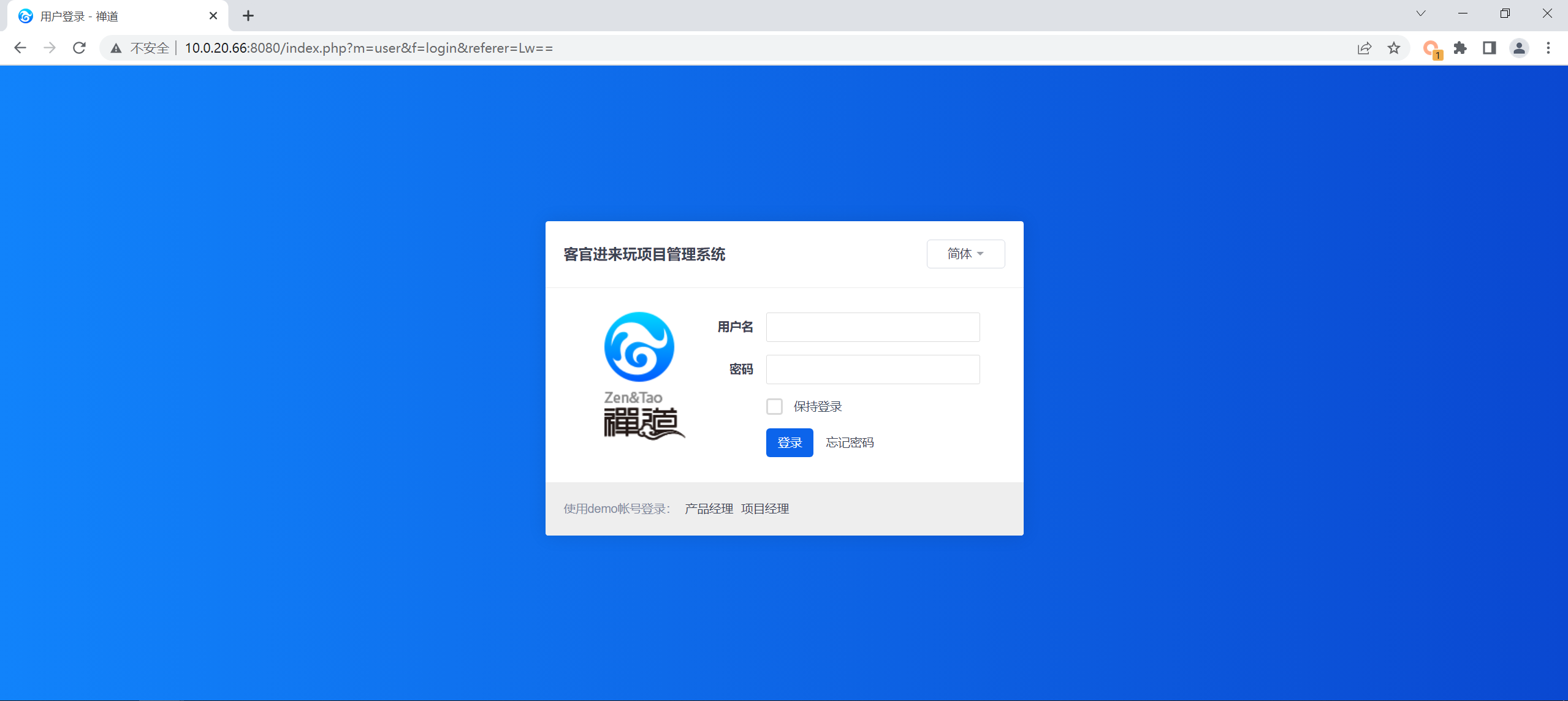The height and width of the screenshot is (701, 1568).
Task: Restore down the browser window
Action: 1505,13
